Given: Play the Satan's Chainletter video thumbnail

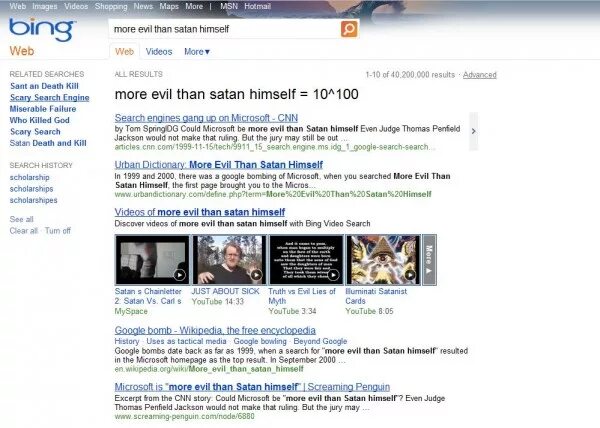Looking at the screenshot, I should pos(152,260).
